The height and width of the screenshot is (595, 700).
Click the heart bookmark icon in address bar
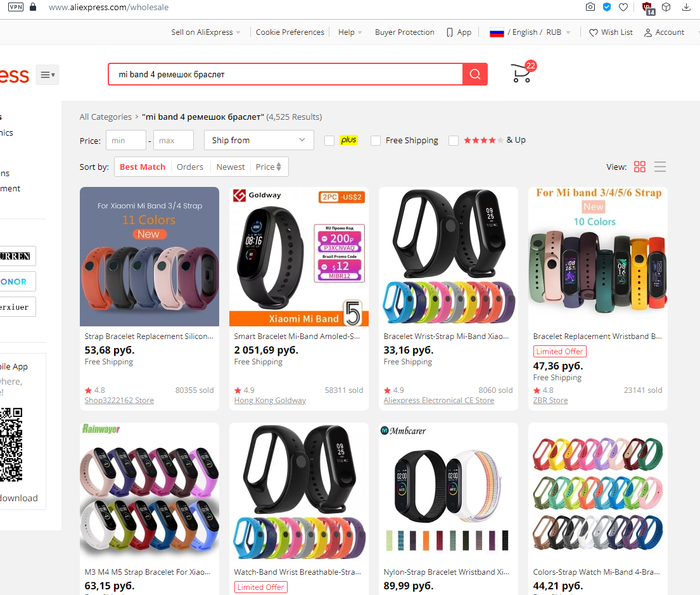coord(623,7)
